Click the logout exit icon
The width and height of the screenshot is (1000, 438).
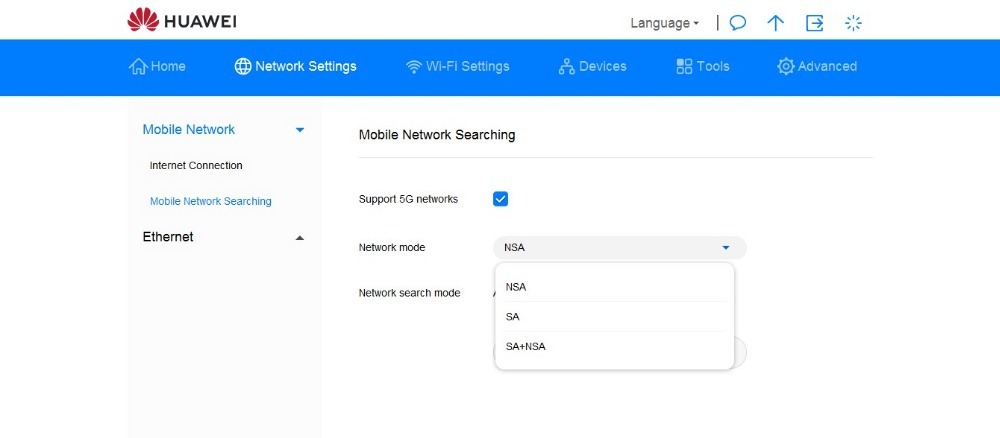coord(814,23)
